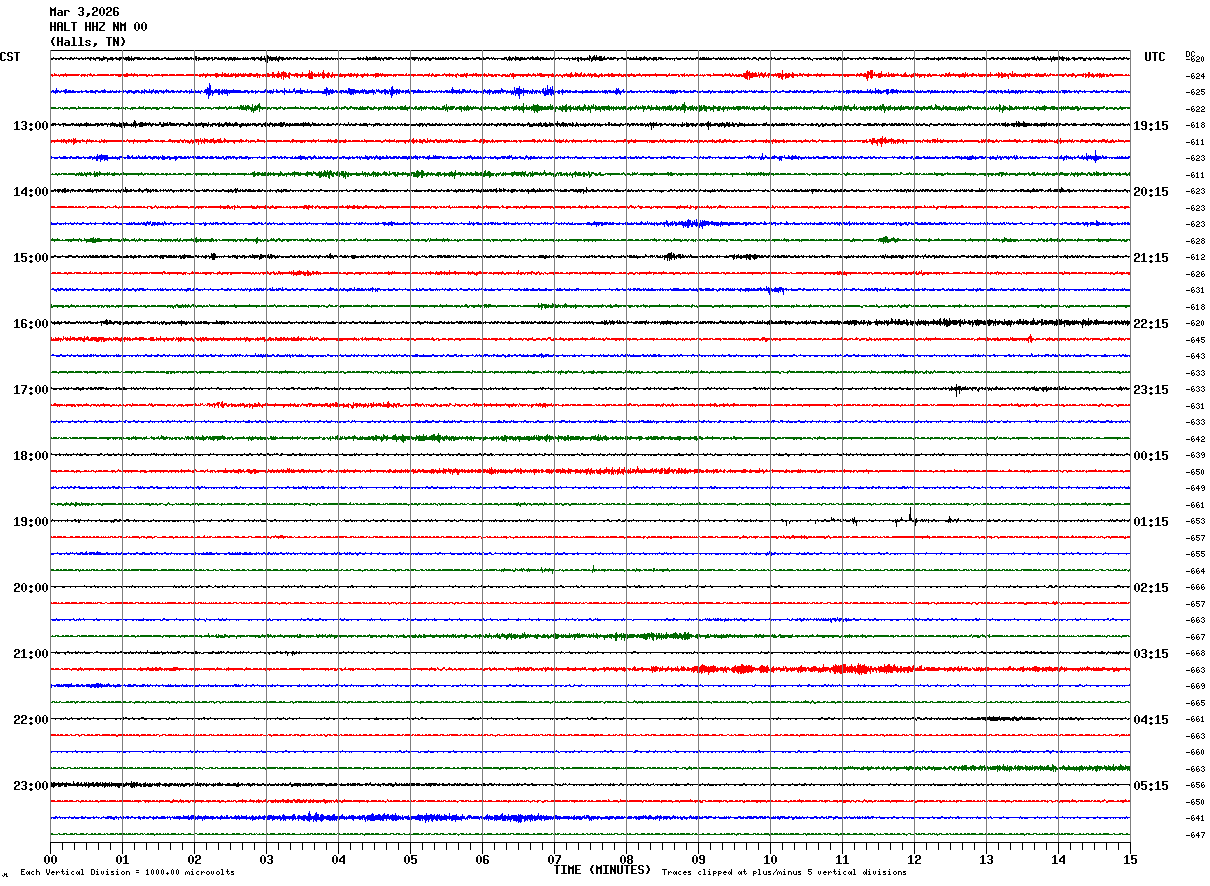1210x886 pixels.
Task: Click minute tick label "09" on bottom axis
Action: (698, 859)
